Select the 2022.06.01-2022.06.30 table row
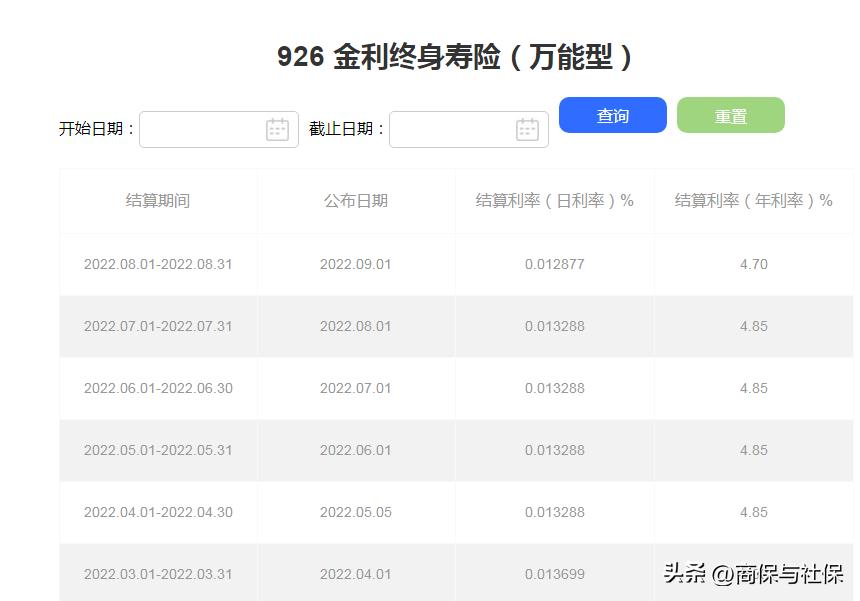Image resolution: width=860 pixels, height=601 pixels. (x=158, y=388)
